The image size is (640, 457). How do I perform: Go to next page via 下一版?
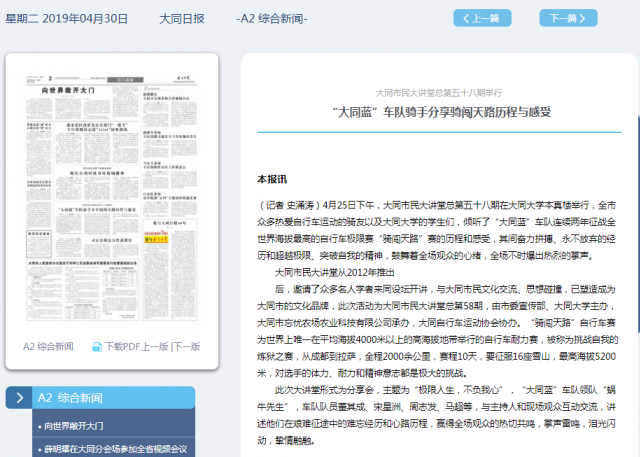[187, 347]
